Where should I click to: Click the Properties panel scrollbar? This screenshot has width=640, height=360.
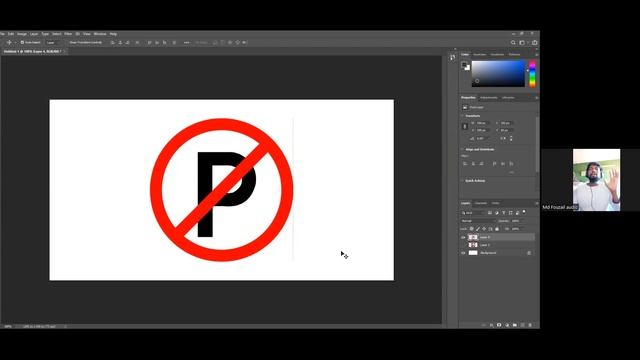(x=537, y=144)
